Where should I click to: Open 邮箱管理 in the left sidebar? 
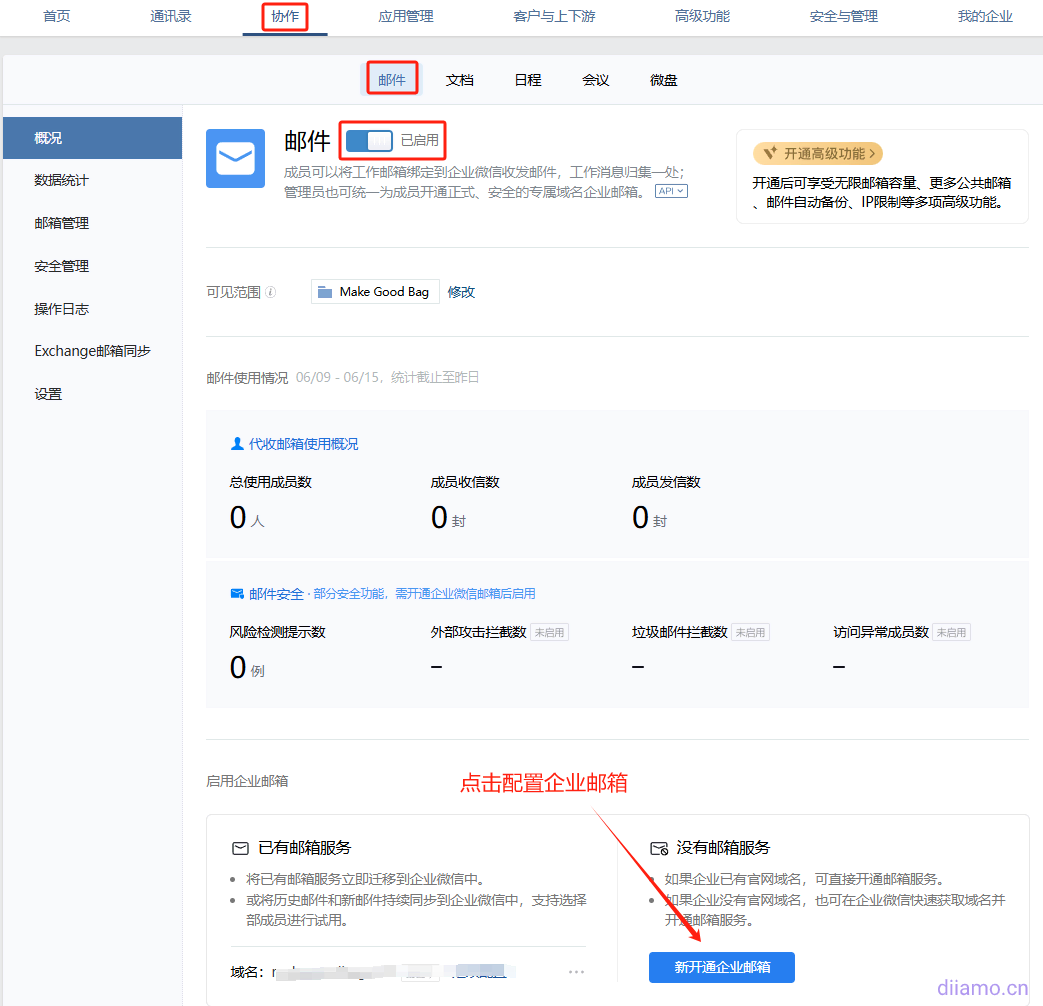pos(62,223)
